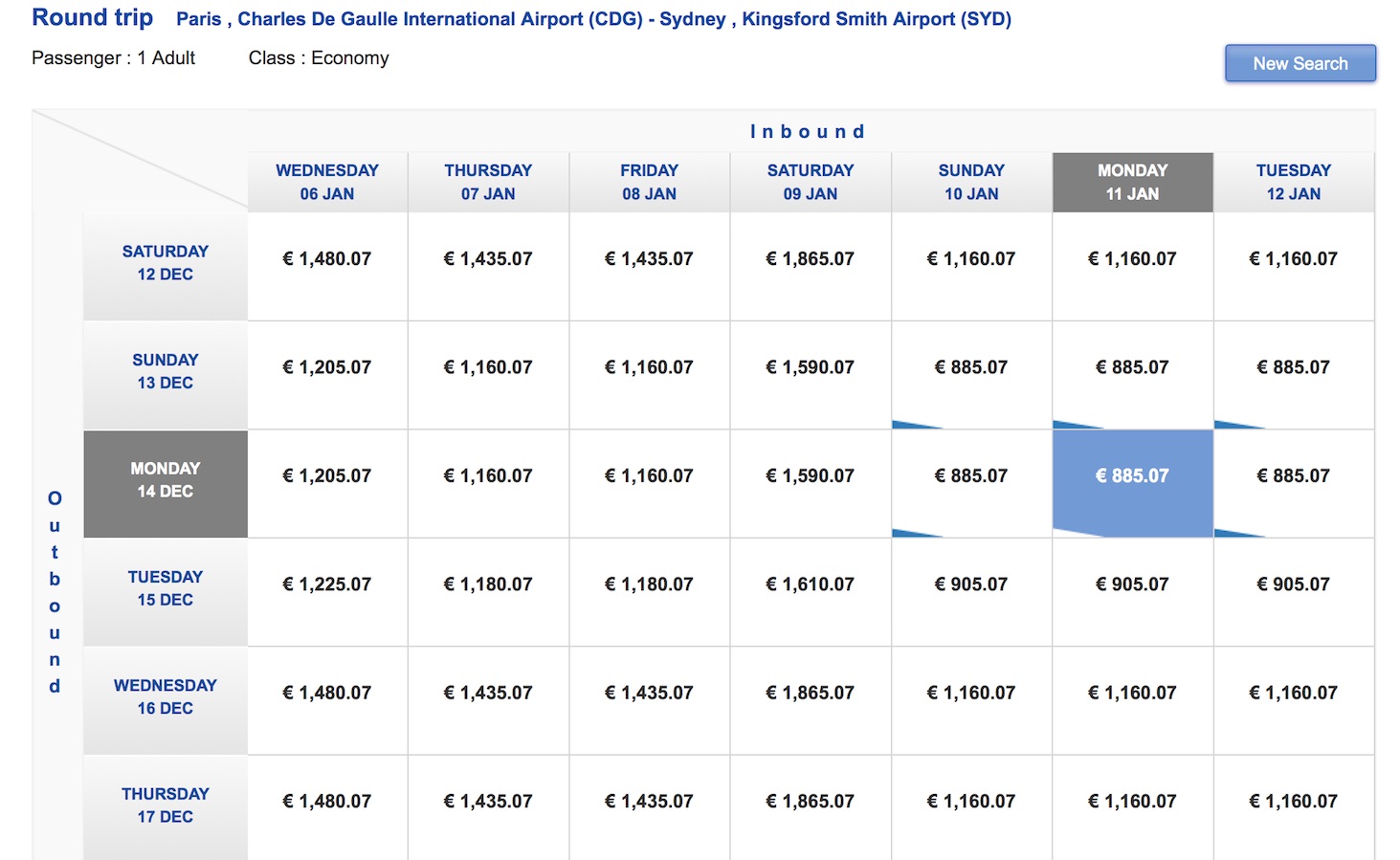Screen dimensions: 1400x860
Task: Click highlighted € 885.07 fare for 14 Dec, 11 Jan
Action: point(1133,484)
